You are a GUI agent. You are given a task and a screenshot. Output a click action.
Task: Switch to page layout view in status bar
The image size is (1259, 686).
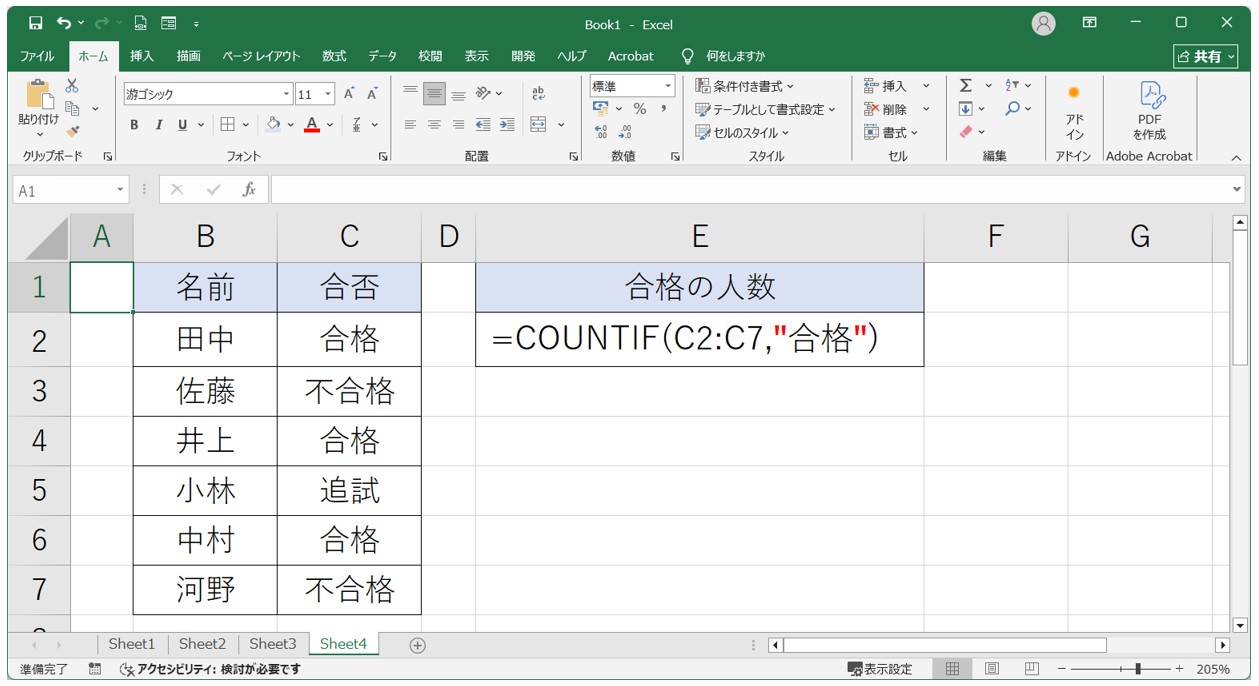coord(992,669)
